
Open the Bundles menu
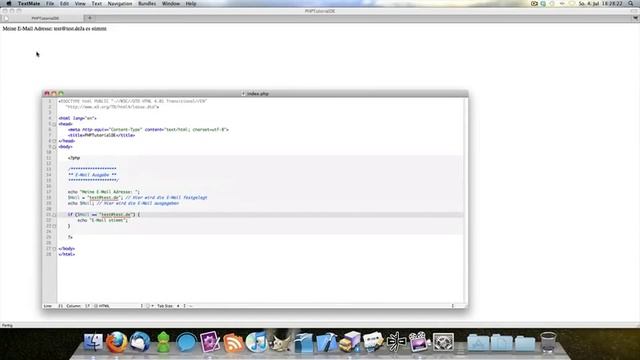click(147, 3)
